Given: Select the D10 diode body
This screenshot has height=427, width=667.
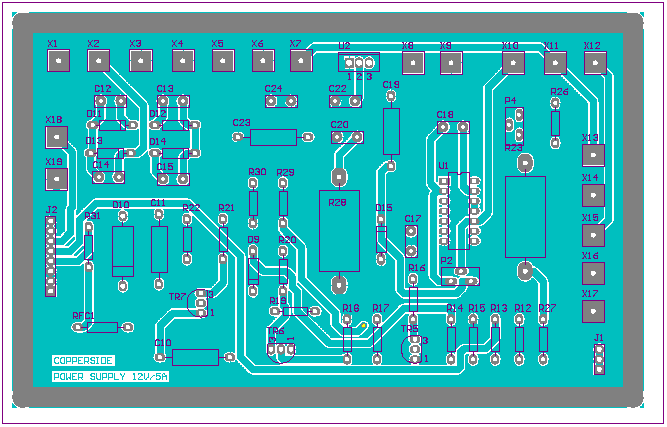Looking at the screenshot, I should pos(123,250).
